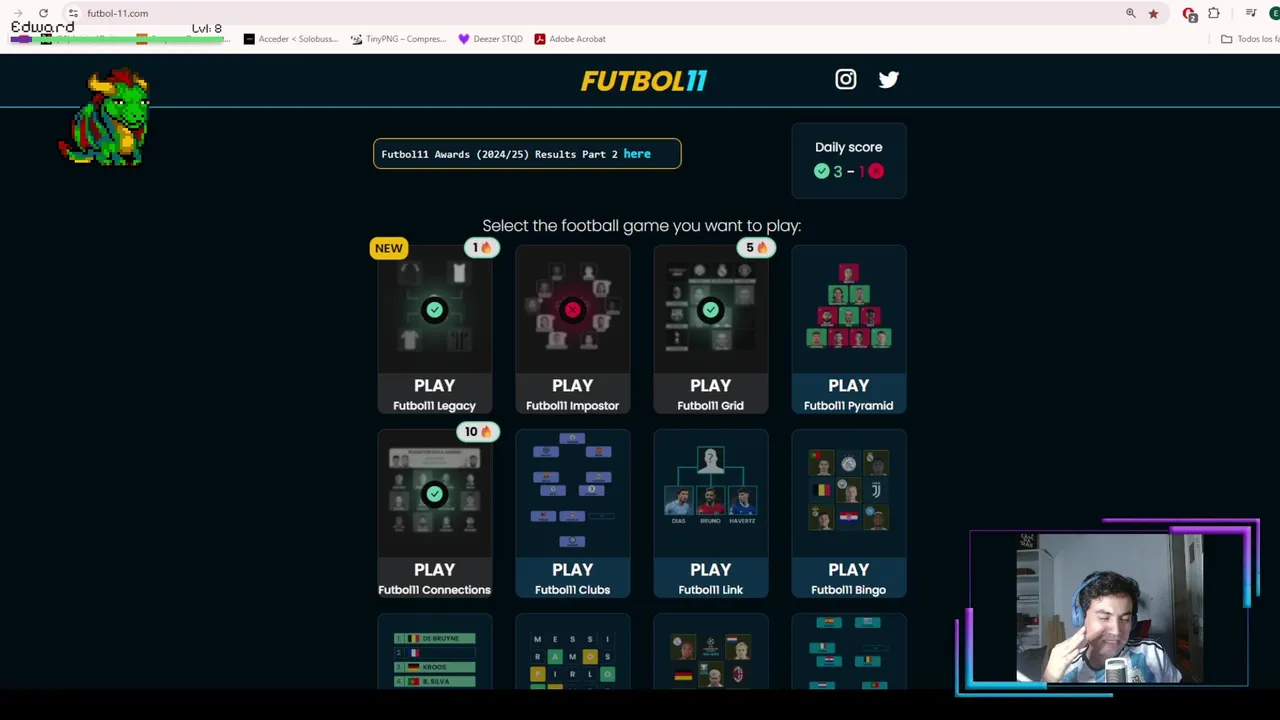The width and height of the screenshot is (1280, 720).
Task: Open Acceder Solobuss bookmark
Action: pos(291,39)
